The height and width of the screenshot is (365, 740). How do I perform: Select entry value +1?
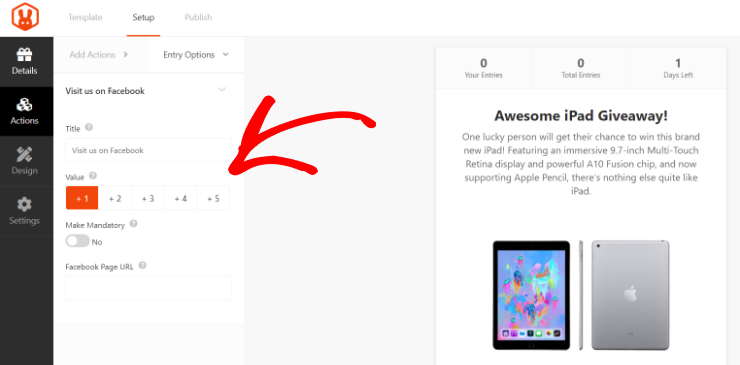[x=82, y=198]
